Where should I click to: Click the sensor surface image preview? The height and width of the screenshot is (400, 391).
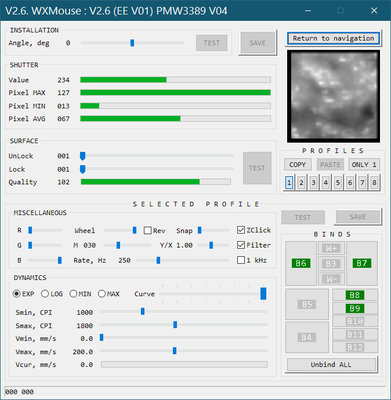333,97
